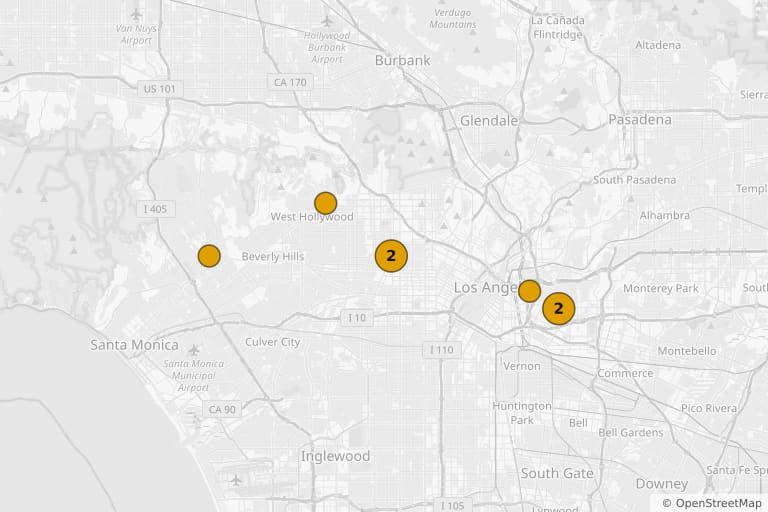Click the Commerce label
Screen dimensions: 768x512
click(x=625, y=373)
